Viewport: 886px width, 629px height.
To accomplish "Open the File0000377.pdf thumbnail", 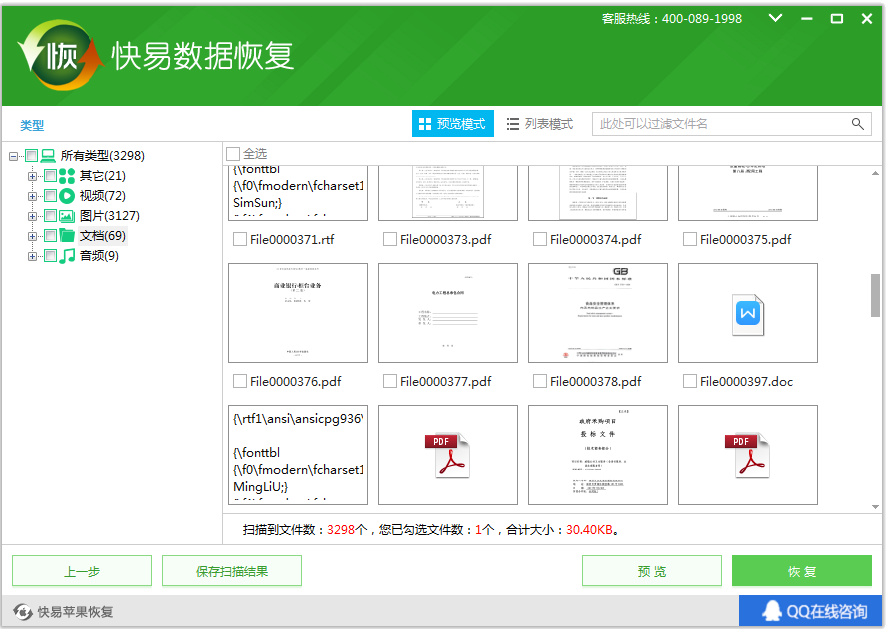I will tap(448, 313).
